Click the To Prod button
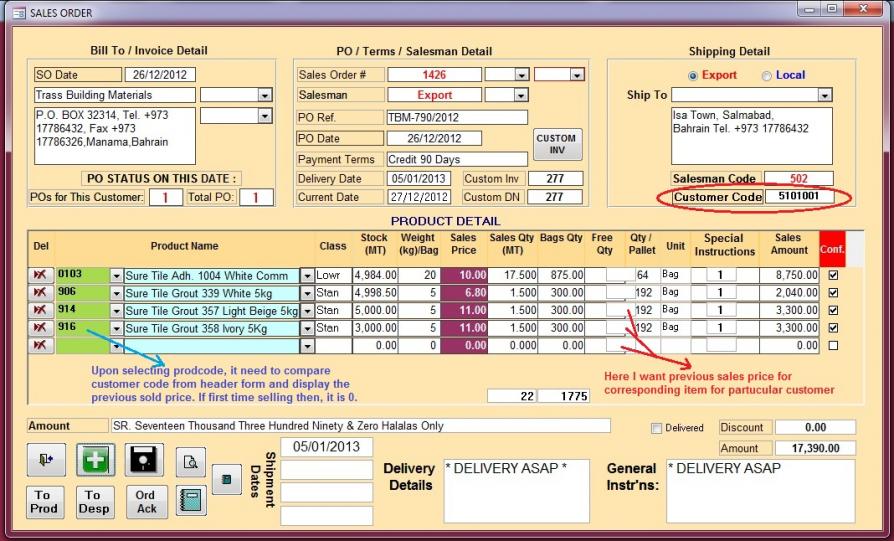This screenshot has width=894, height=541. 45,502
